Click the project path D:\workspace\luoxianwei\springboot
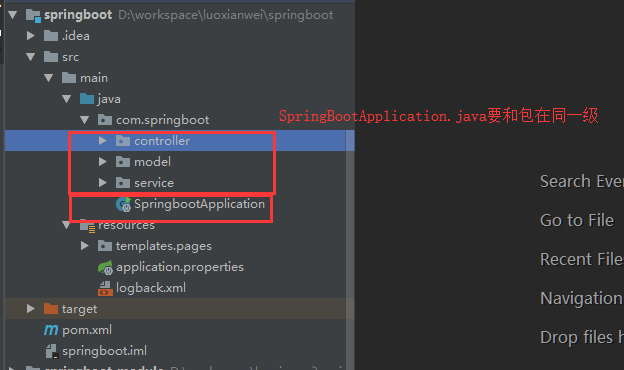This screenshot has width=624, height=370. (x=226, y=15)
